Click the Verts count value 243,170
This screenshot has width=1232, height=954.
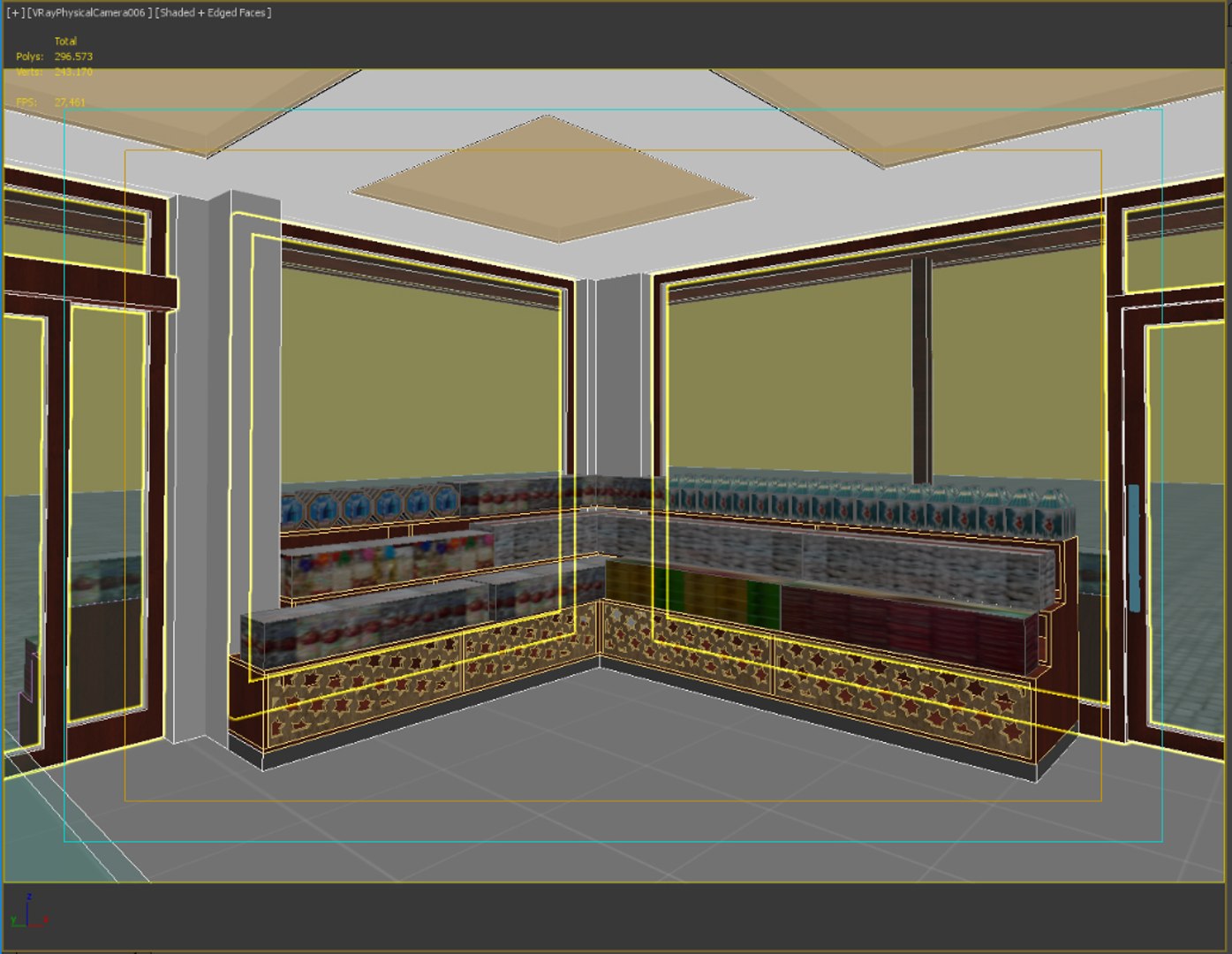73,72
